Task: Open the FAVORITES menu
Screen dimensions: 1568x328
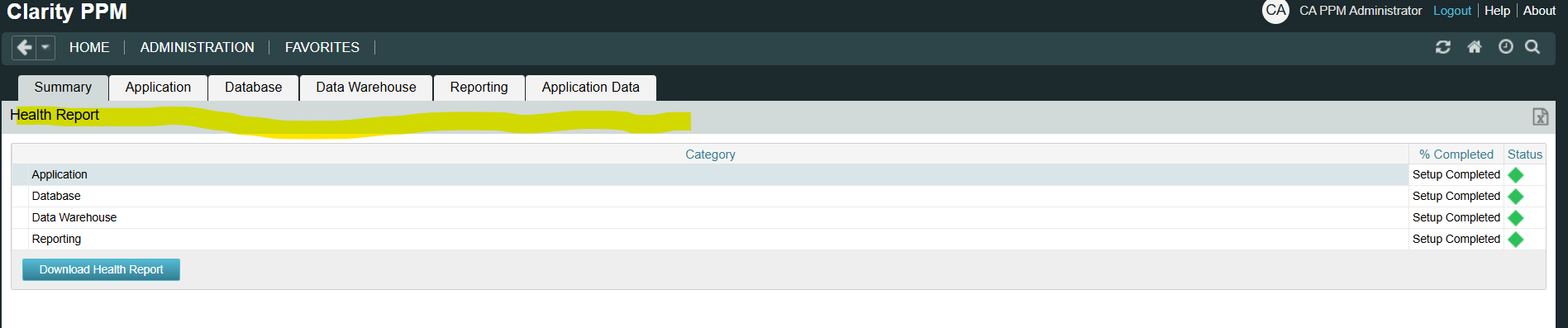Action: click(322, 48)
